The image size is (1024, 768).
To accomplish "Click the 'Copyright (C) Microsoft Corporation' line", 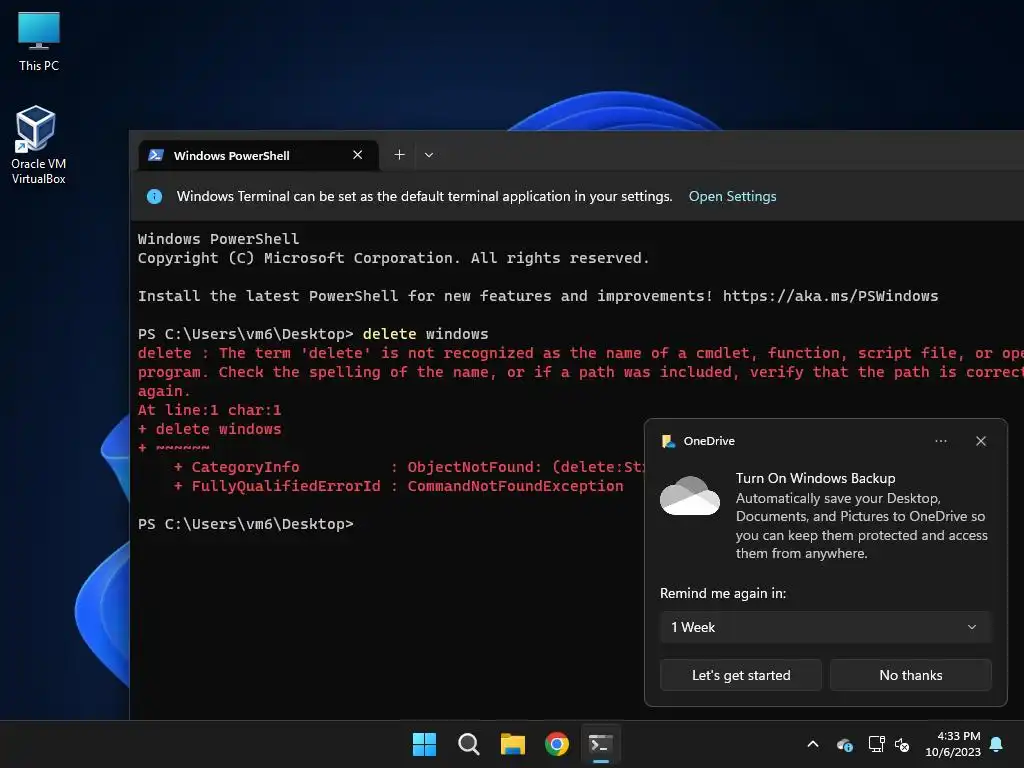I will [x=394, y=258].
